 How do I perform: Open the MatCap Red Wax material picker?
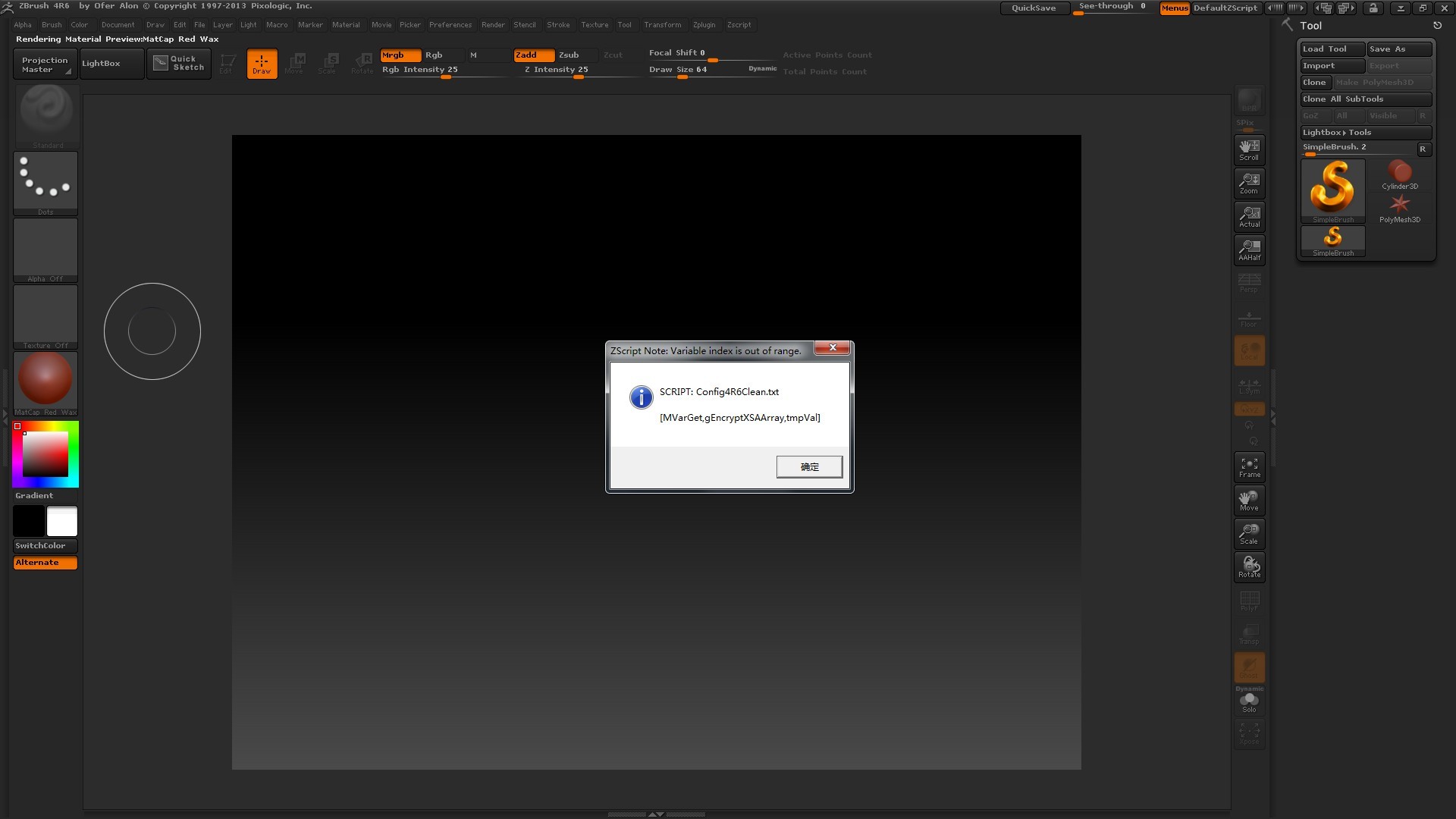pyautogui.click(x=45, y=384)
